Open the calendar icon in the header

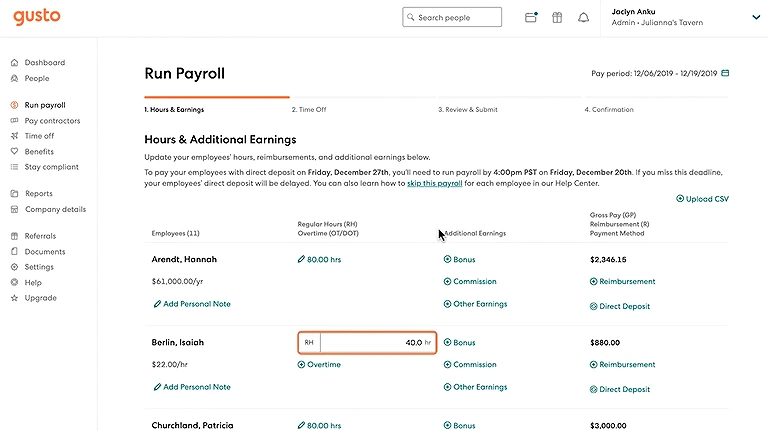(x=531, y=18)
